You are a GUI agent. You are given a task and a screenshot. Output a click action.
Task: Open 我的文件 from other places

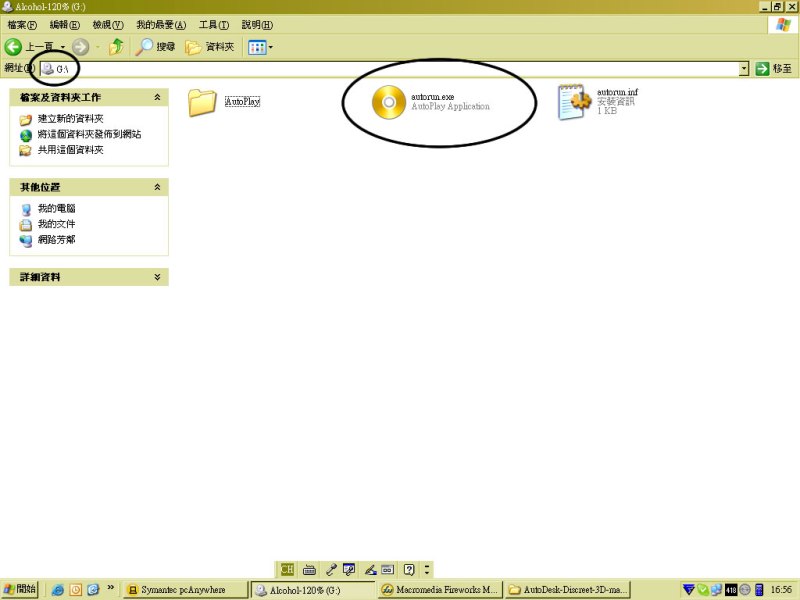coord(56,223)
